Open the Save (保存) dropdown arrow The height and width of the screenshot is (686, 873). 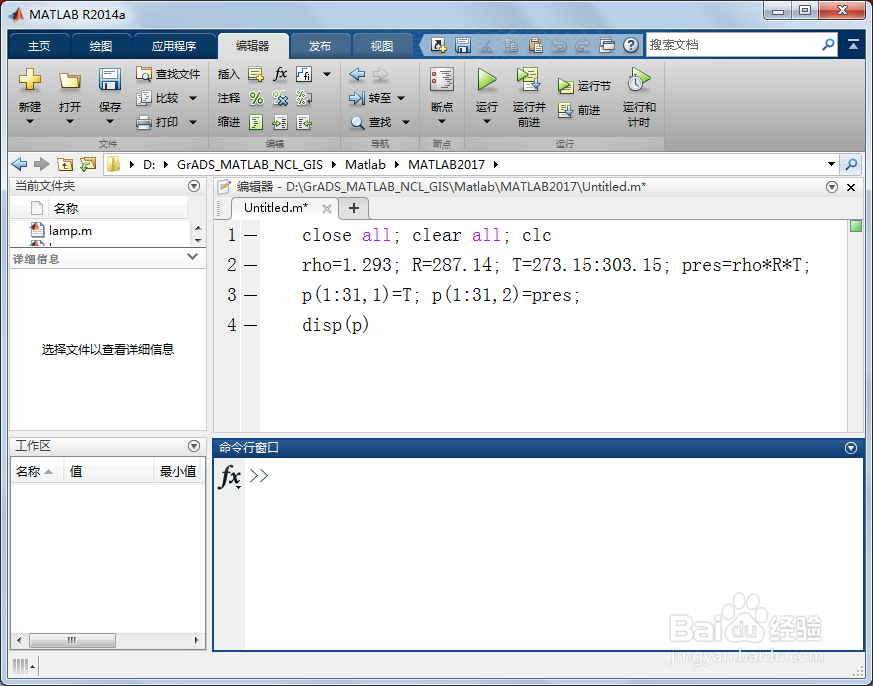tap(110, 121)
